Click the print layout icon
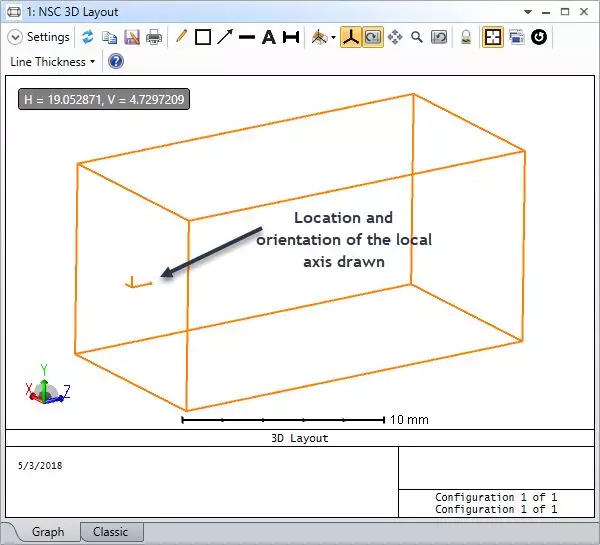This screenshot has height=545, width=600. click(154, 37)
